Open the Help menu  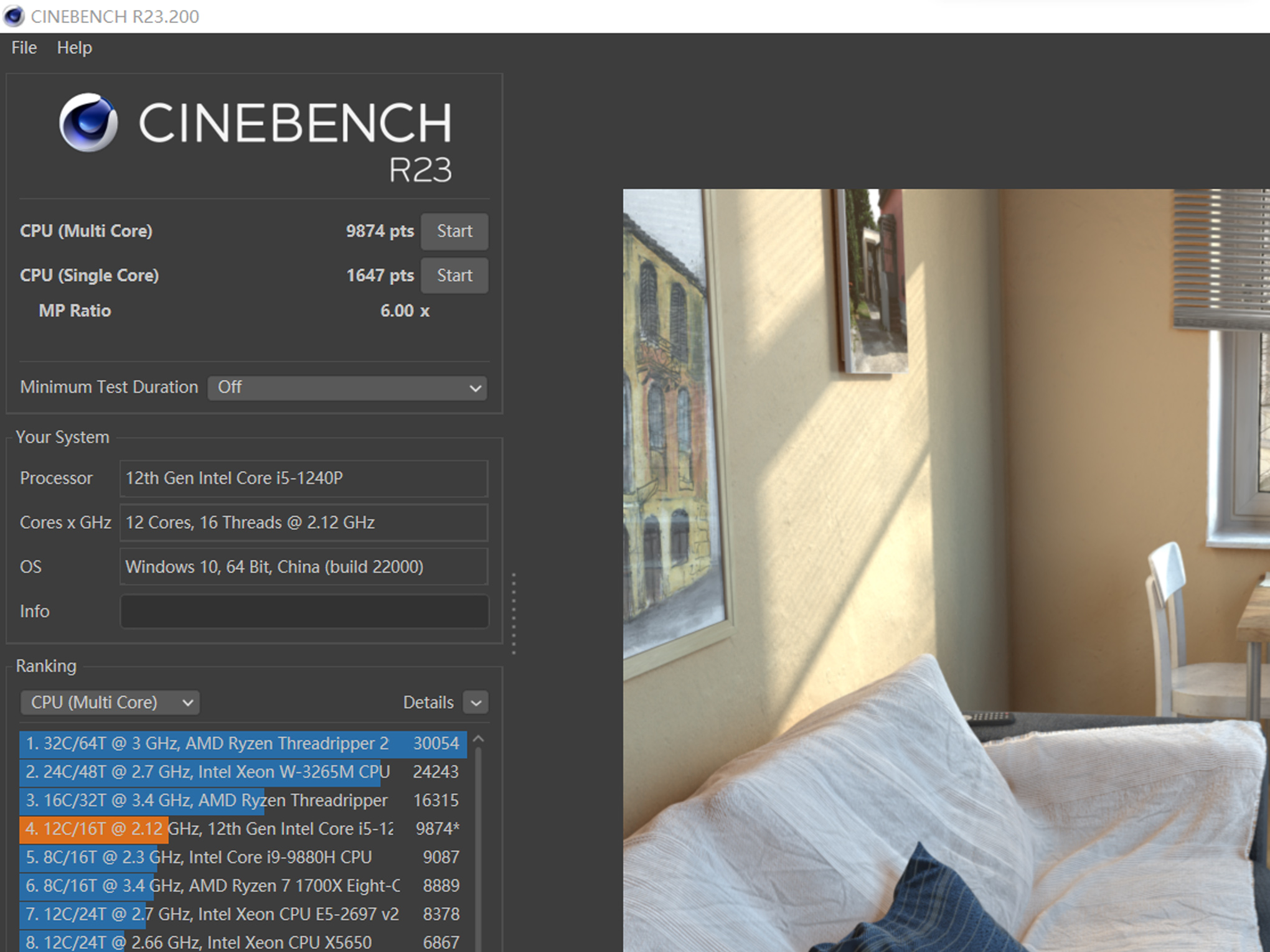74,48
